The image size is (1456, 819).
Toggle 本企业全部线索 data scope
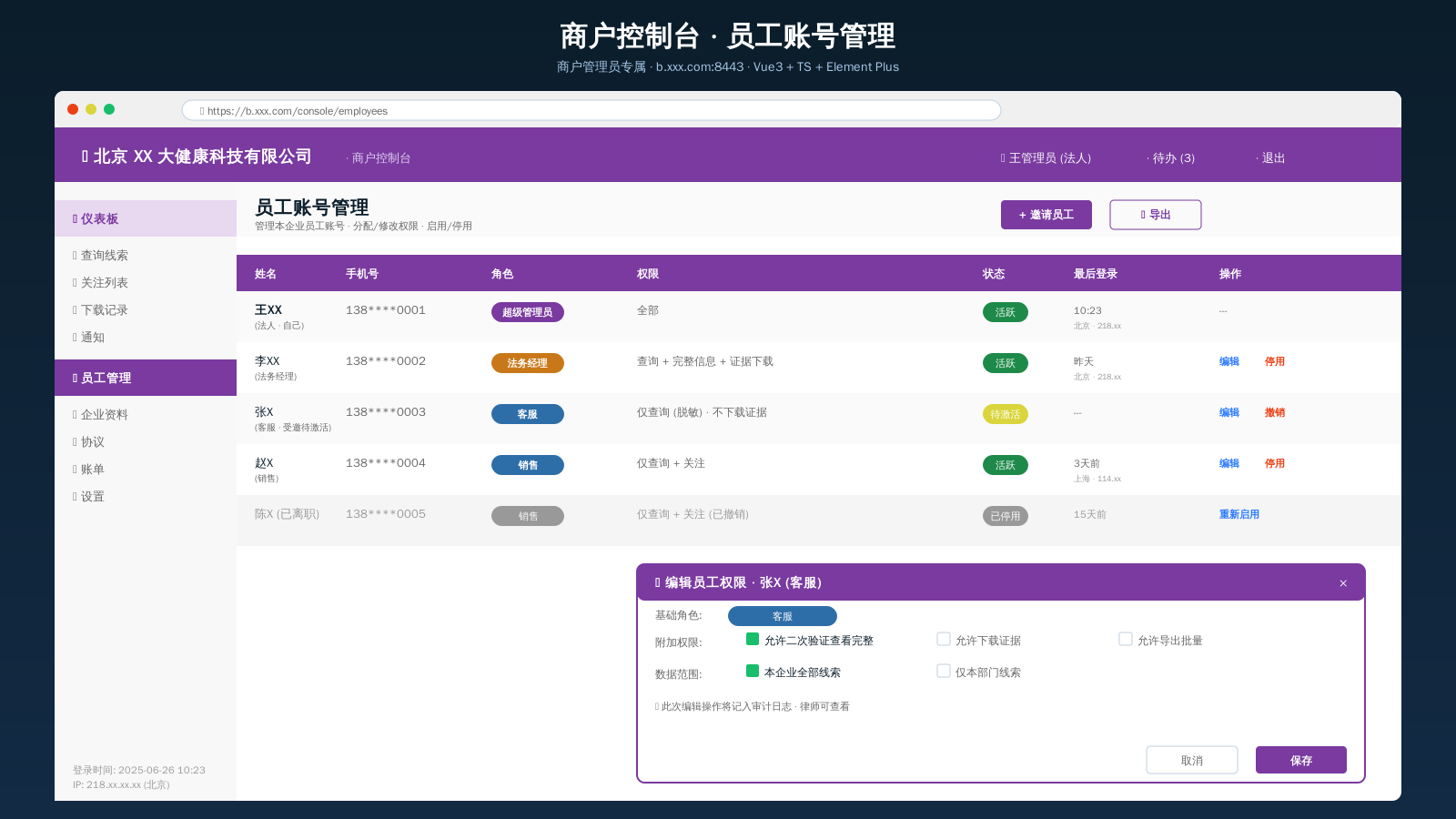(x=753, y=671)
